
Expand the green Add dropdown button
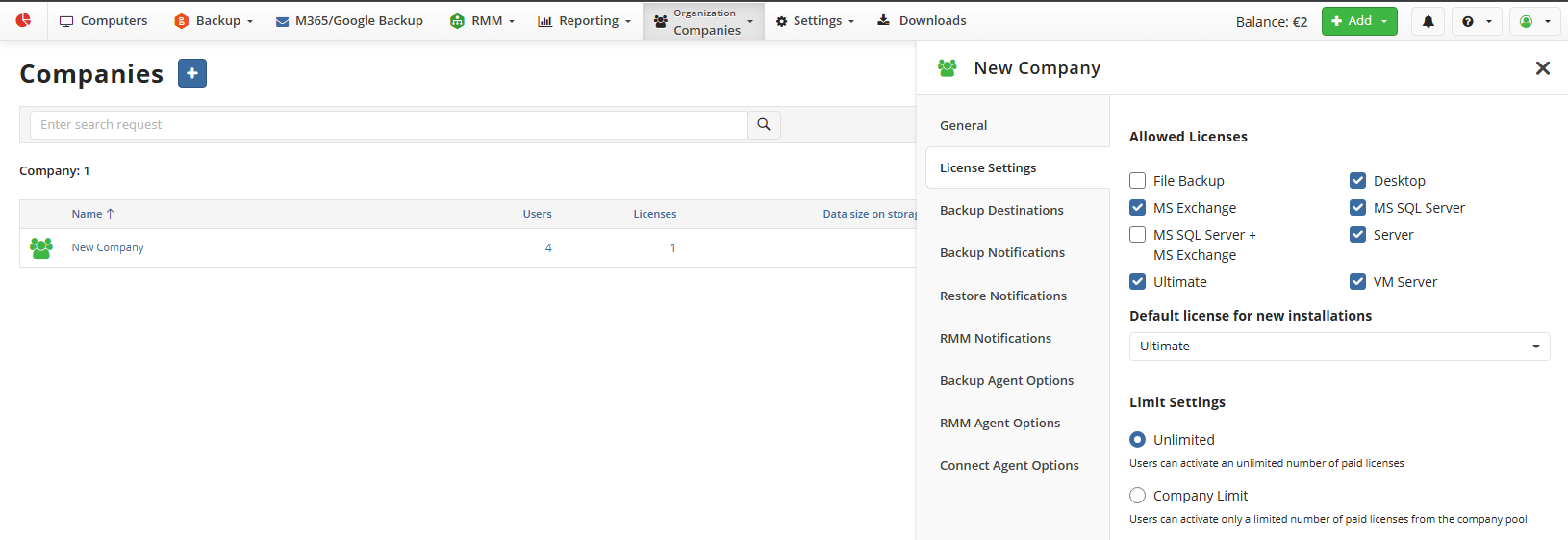click(1358, 21)
